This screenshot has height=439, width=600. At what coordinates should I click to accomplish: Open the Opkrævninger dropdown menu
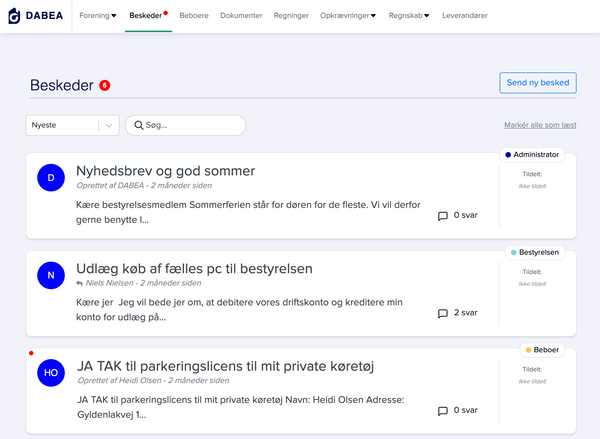(x=348, y=16)
